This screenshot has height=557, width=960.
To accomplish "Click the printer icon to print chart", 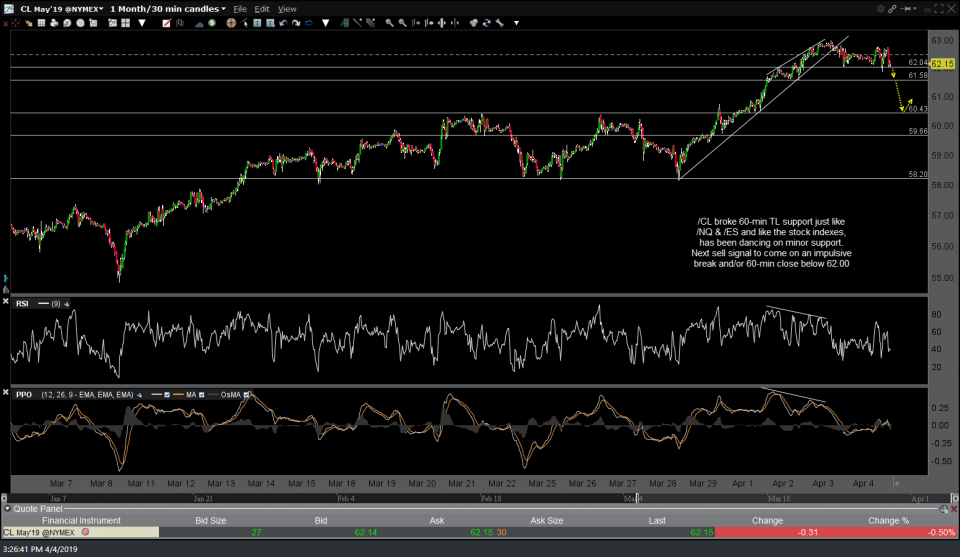I will [x=54, y=23].
